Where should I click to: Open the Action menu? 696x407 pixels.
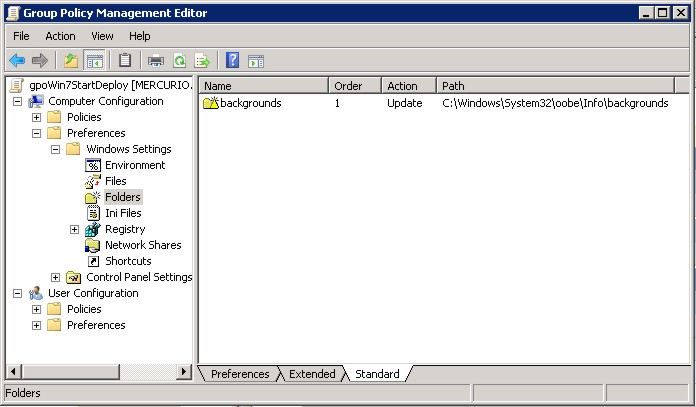60,36
